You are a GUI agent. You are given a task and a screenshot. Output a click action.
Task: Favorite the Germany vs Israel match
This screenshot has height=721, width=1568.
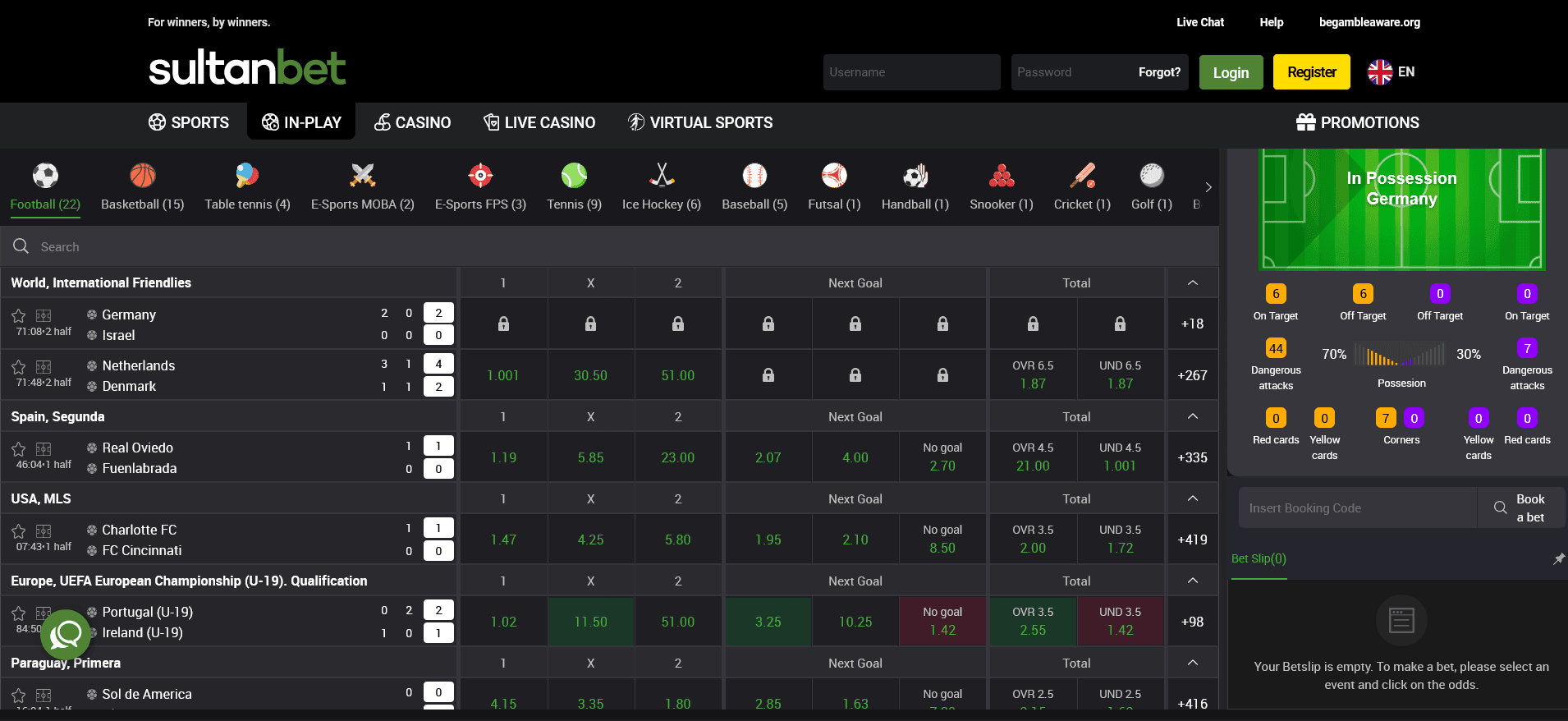click(x=19, y=316)
